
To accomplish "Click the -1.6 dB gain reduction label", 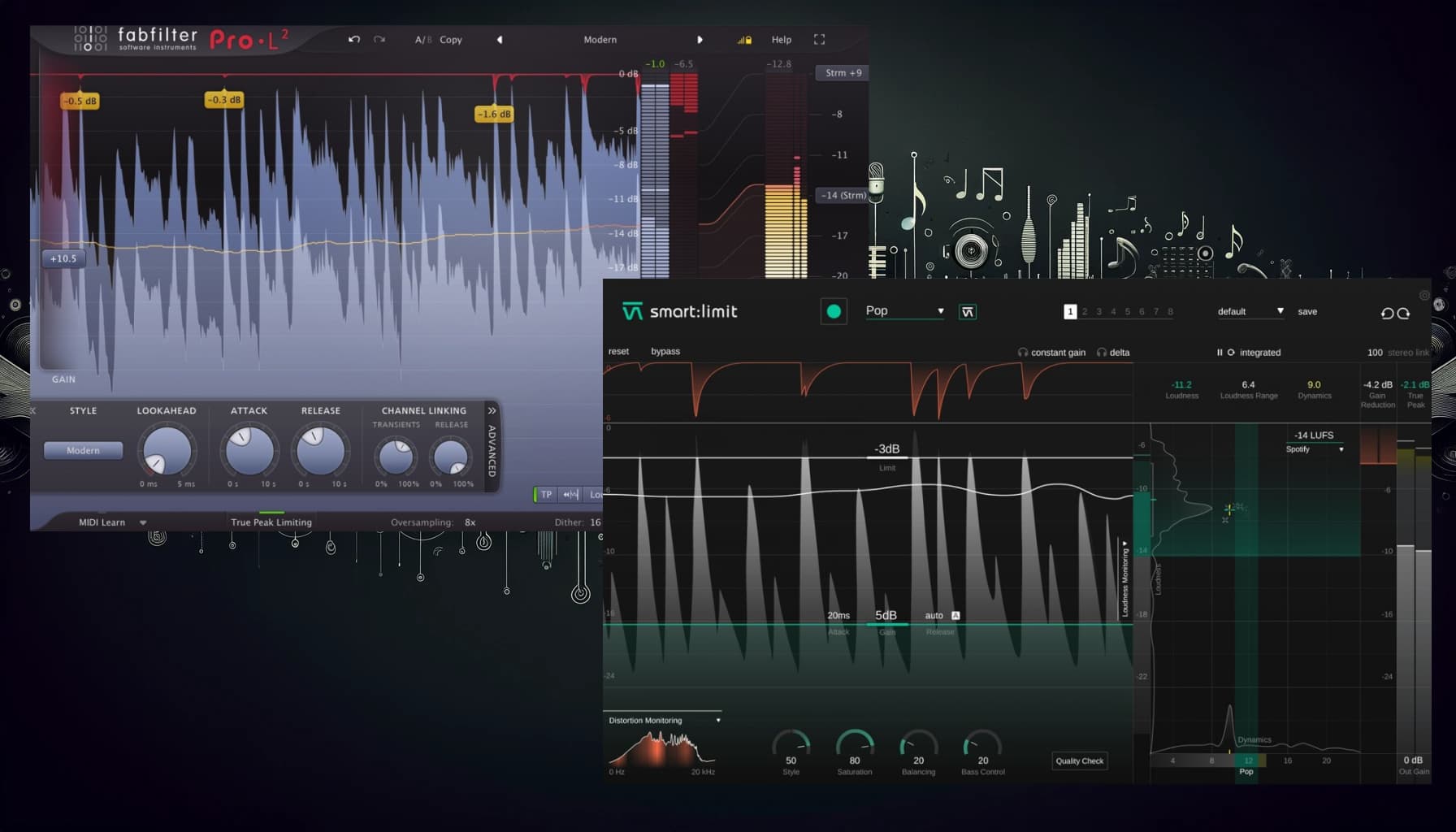I will pos(494,114).
